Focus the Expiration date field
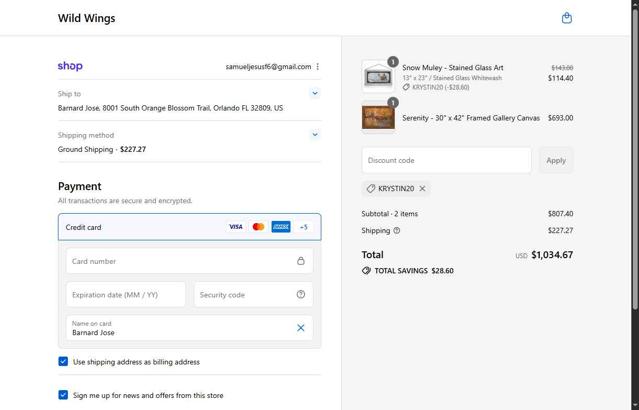 click(126, 294)
